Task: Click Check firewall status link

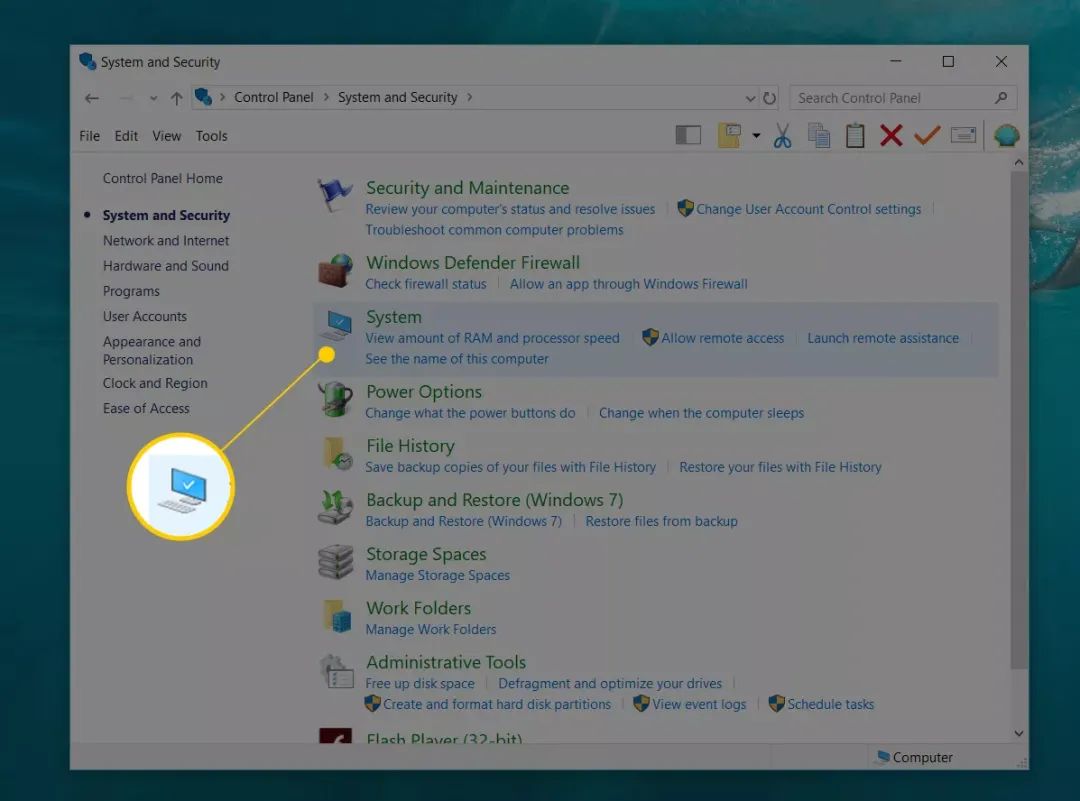Action: click(x=426, y=284)
